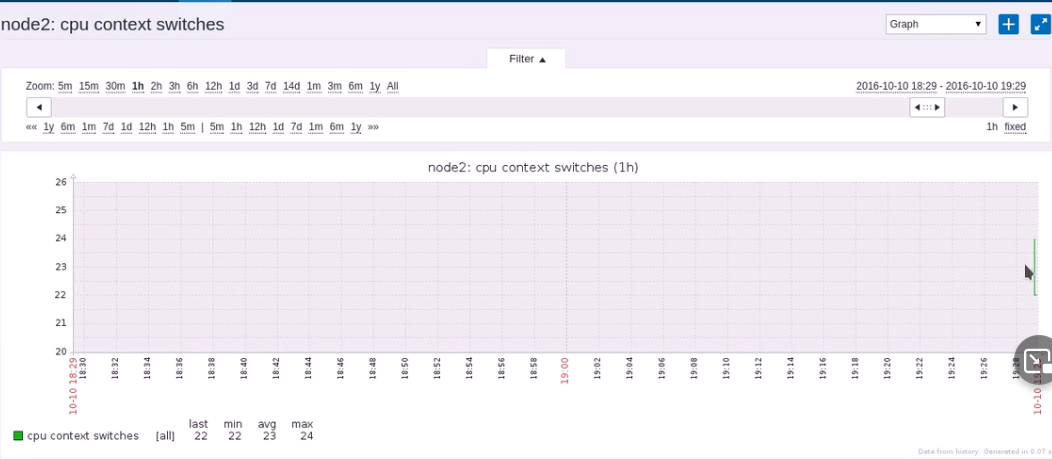
Task: Click the 18:30 time axis label
Action: click(x=83, y=368)
